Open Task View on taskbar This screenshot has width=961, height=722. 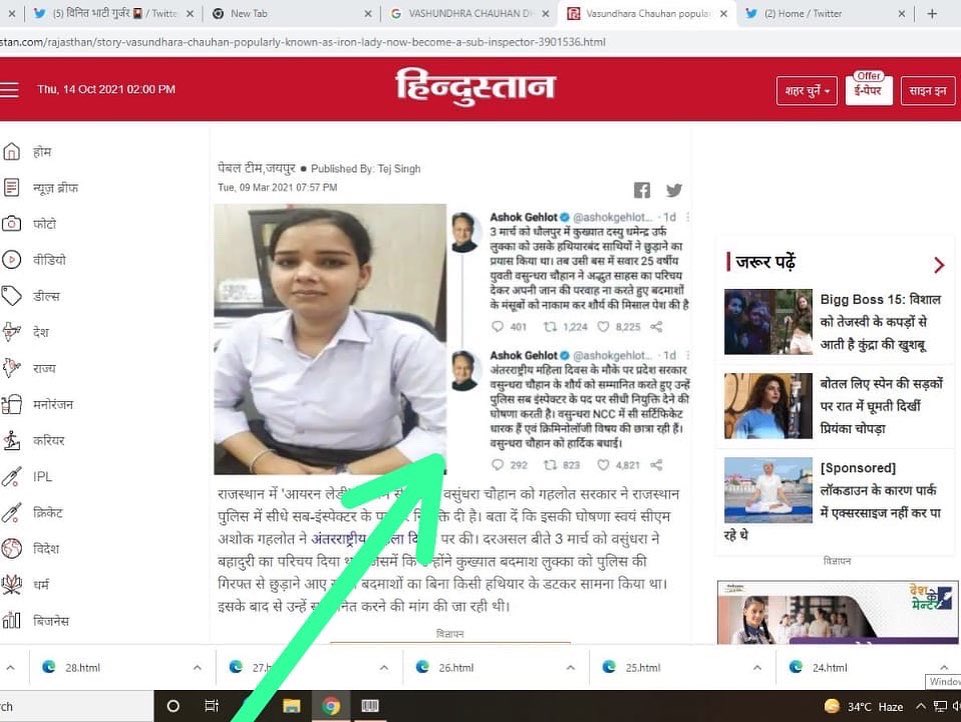tap(211, 706)
